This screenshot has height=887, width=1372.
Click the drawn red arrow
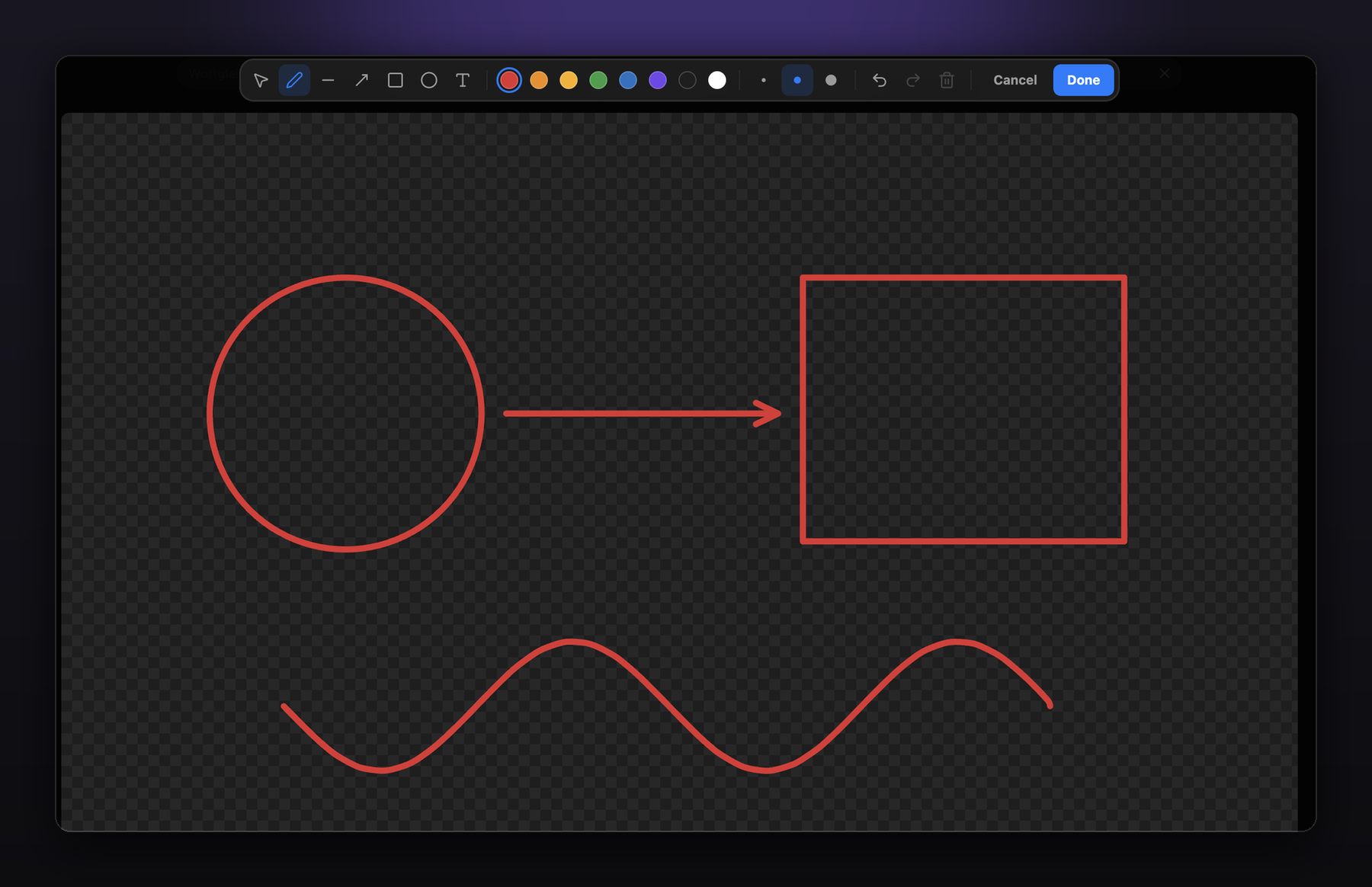click(x=642, y=413)
